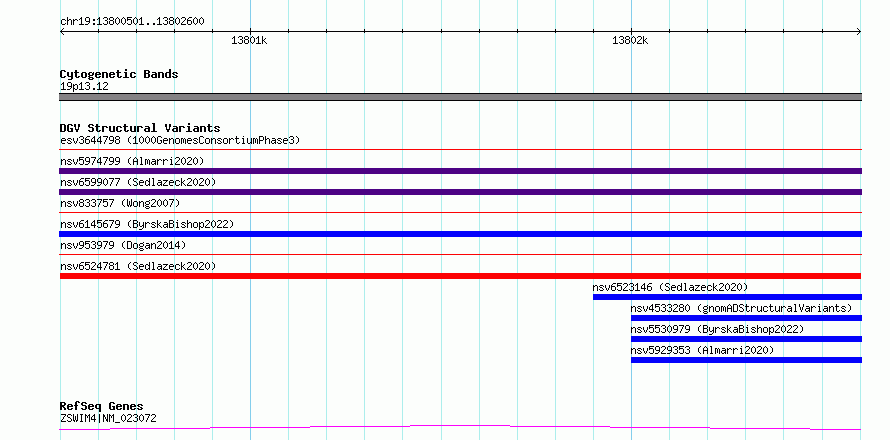This screenshot has width=890, height=440.
Task: Click the 13802k ruler tick label
Action: pos(630,40)
